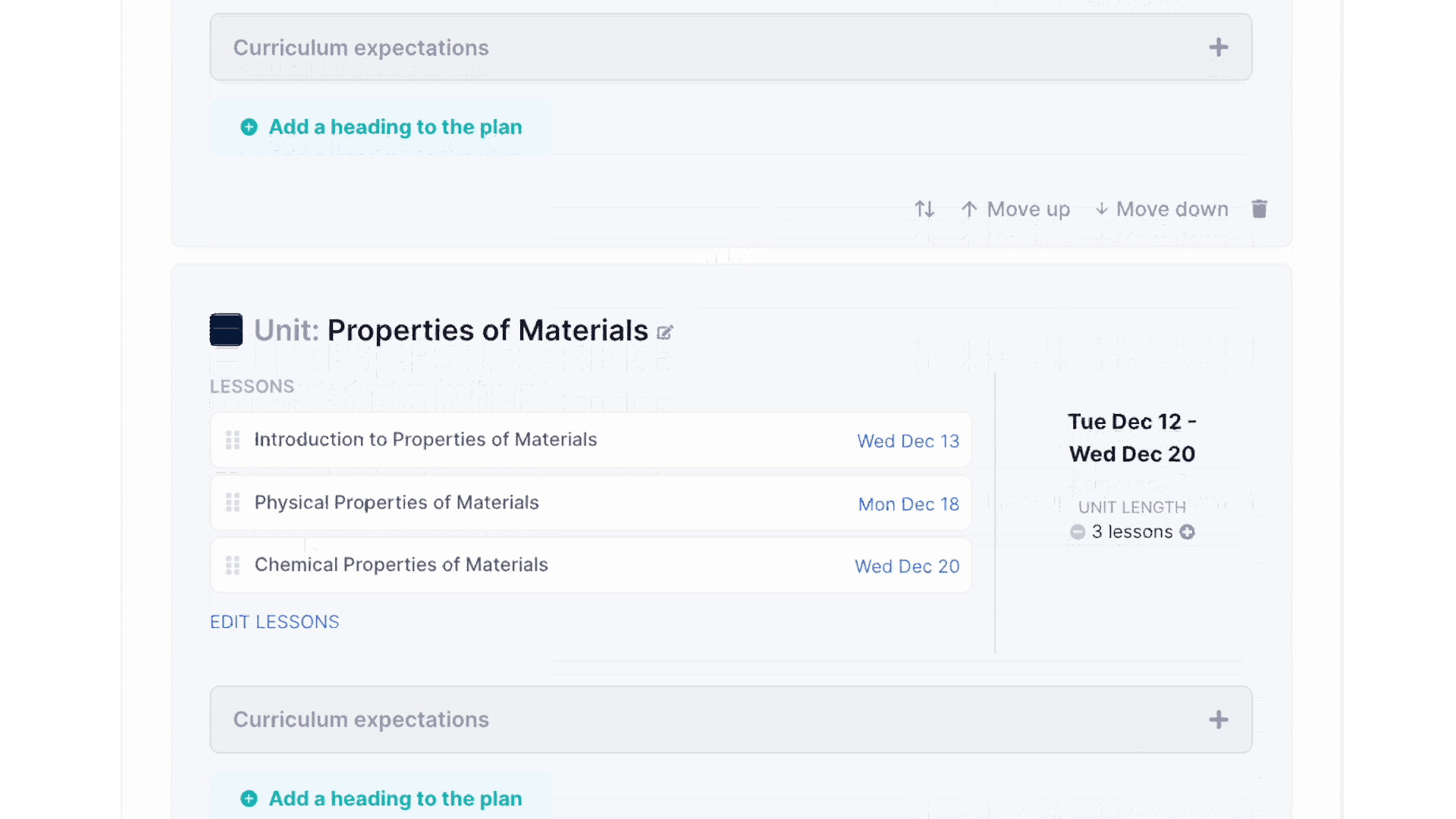Viewport: 1456px width, 819px height.
Task: Expand the lower Curriculum expectations plus icon
Action: [1219, 719]
